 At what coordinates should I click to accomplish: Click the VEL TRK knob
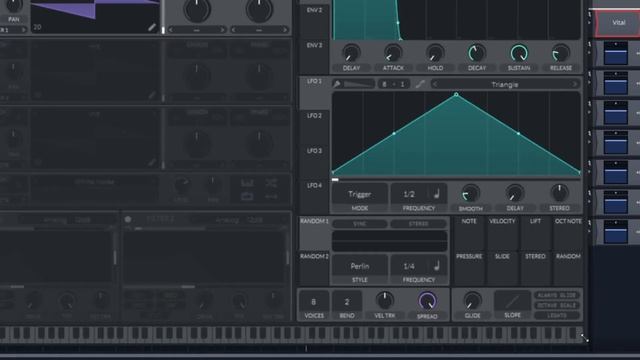[384, 300]
